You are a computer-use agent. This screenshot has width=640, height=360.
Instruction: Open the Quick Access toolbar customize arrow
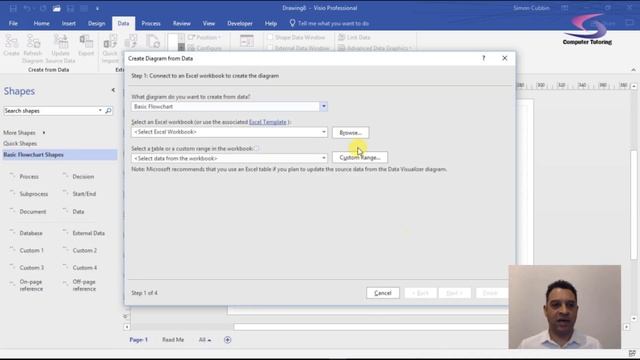[97, 8]
